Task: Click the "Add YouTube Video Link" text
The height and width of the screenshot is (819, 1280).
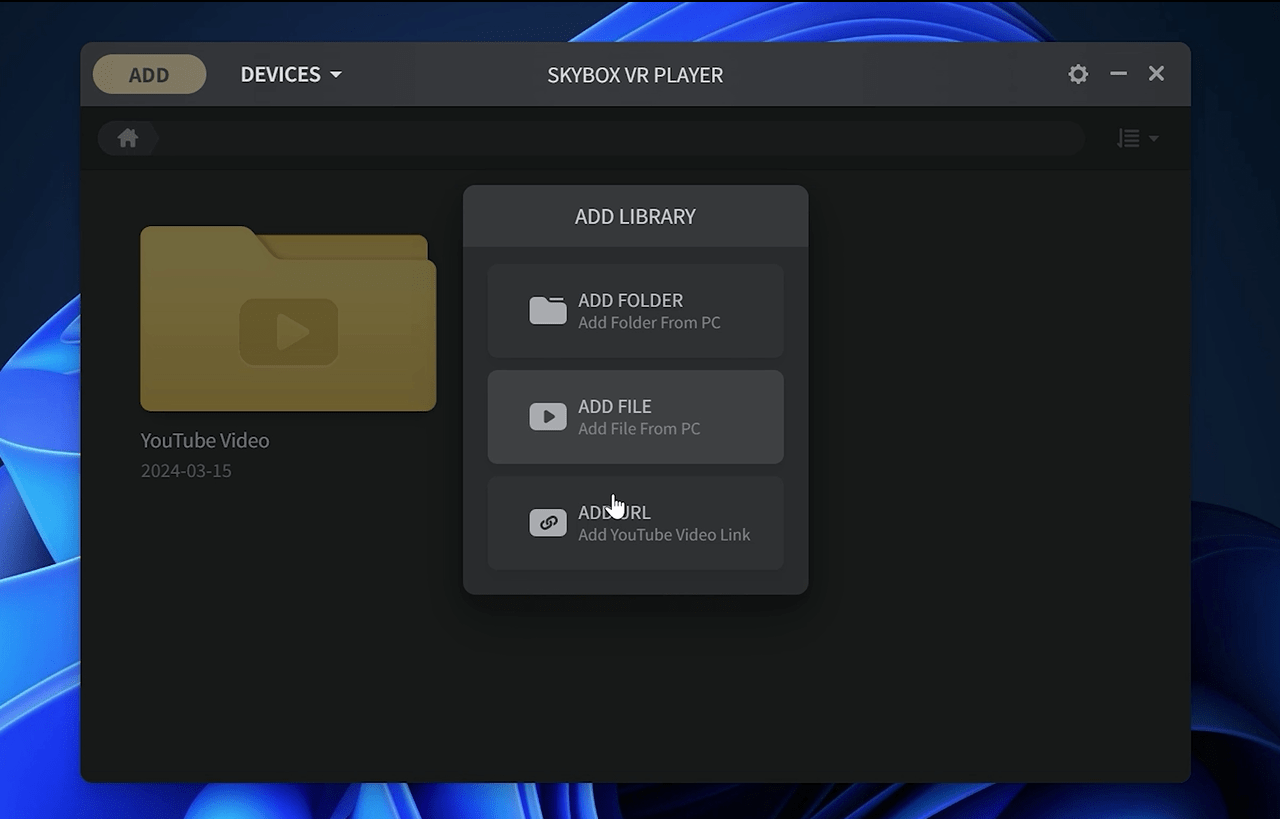Action: (664, 535)
